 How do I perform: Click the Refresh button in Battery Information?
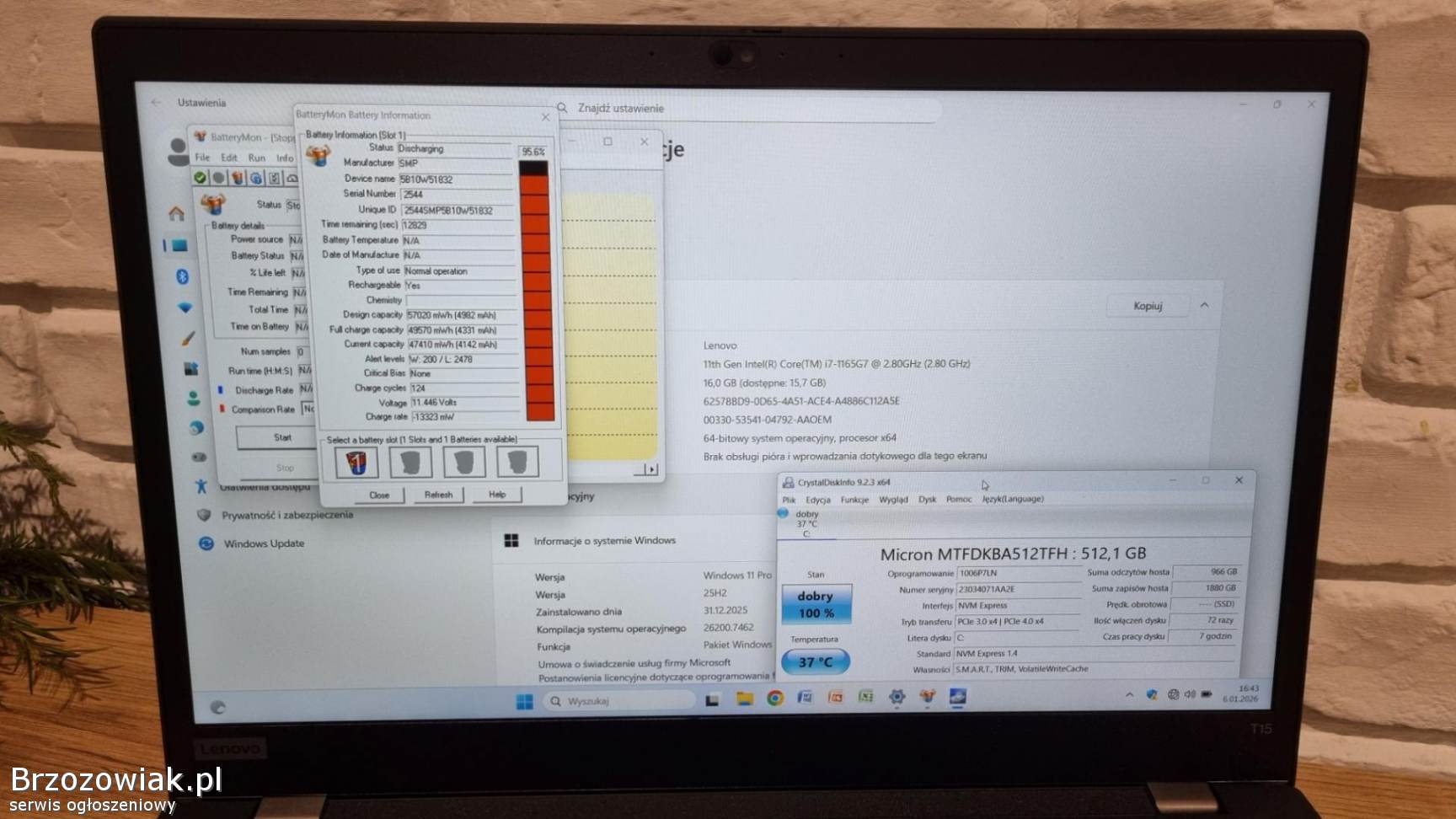(438, 495)
